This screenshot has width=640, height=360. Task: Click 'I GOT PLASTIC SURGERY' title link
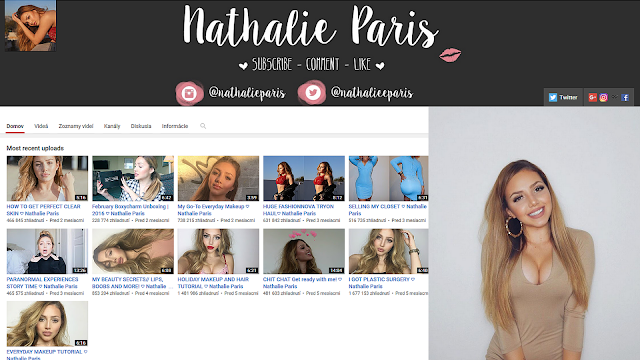382,282
